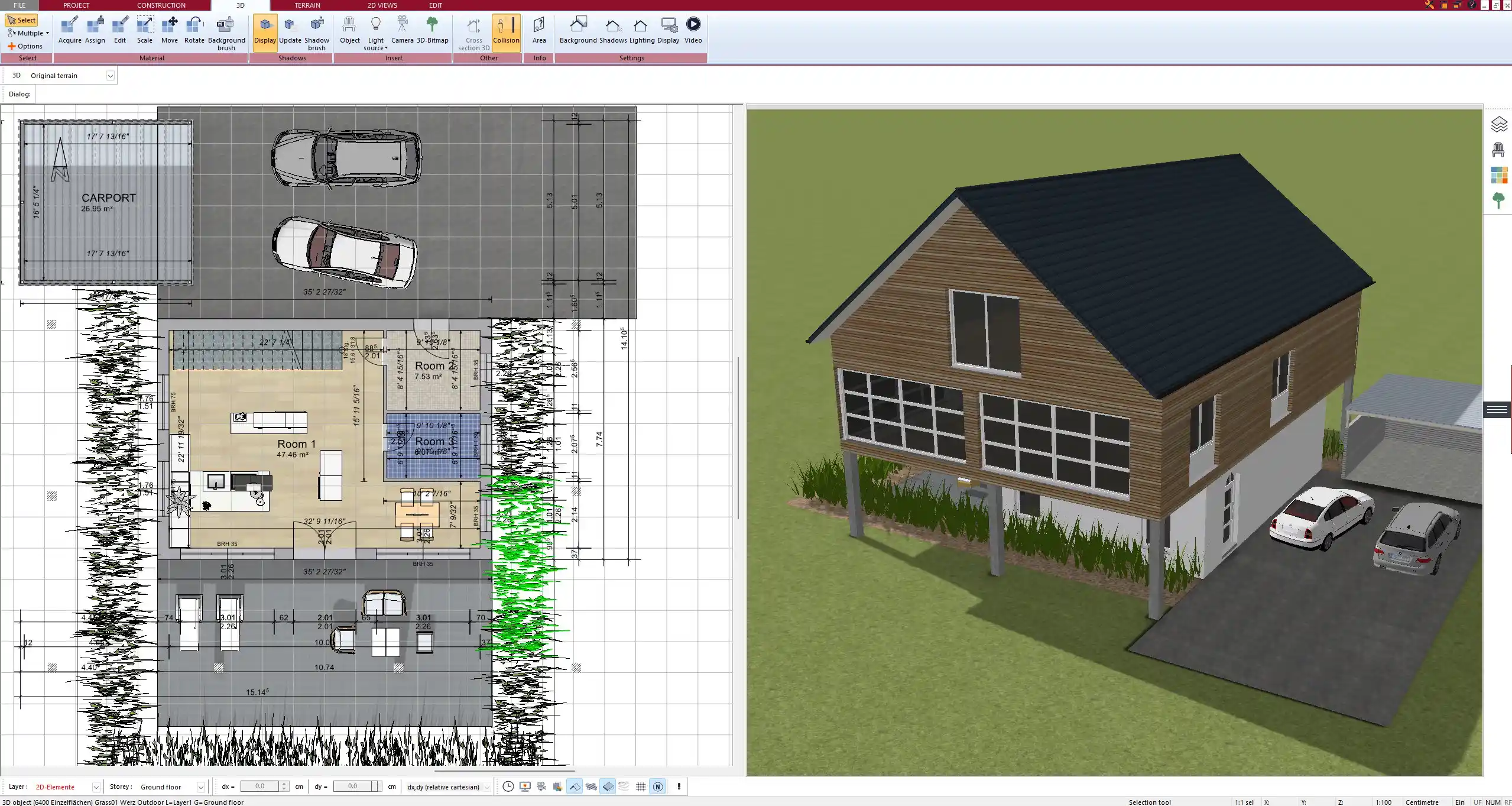The height and width of the screenshot is (806, 1512).
Task: Open the Original terrain dropdown
Action: coord(111,75)
